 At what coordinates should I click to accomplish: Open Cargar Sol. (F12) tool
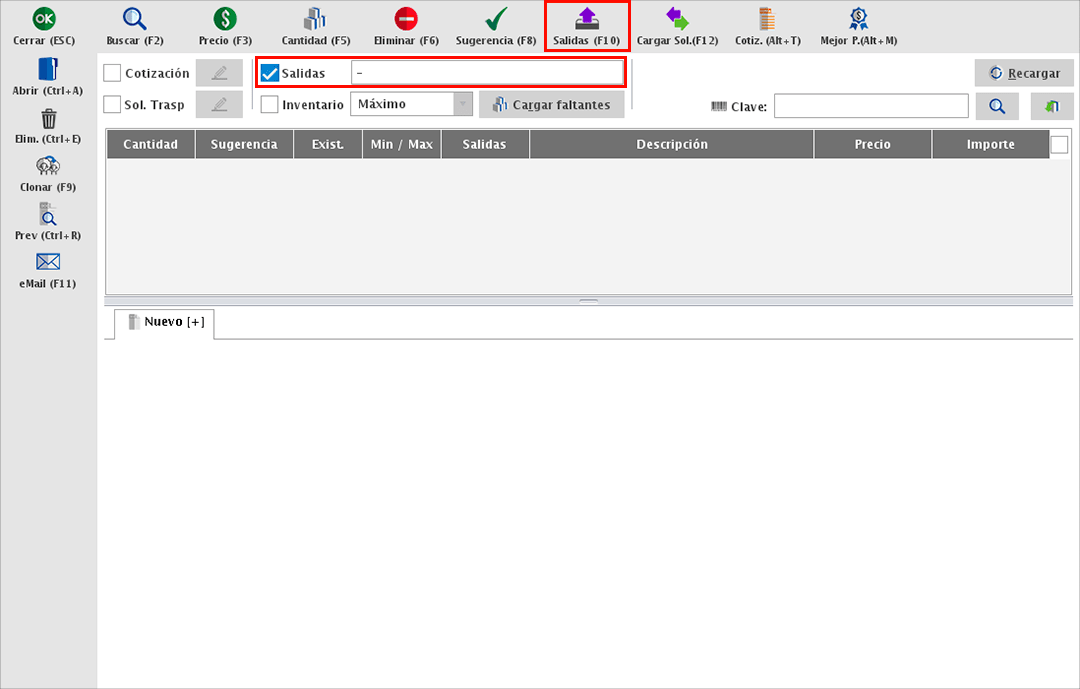click(677, 19)
